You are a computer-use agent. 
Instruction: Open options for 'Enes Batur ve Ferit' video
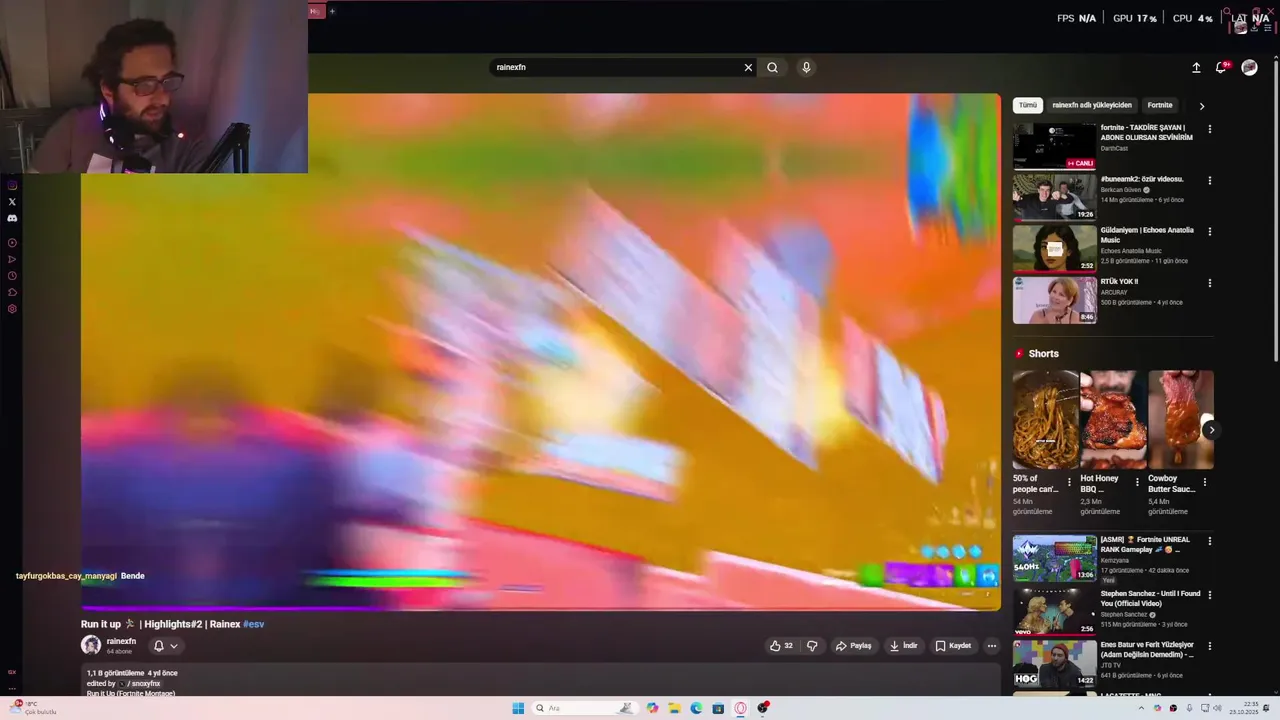pos(1210,646)
